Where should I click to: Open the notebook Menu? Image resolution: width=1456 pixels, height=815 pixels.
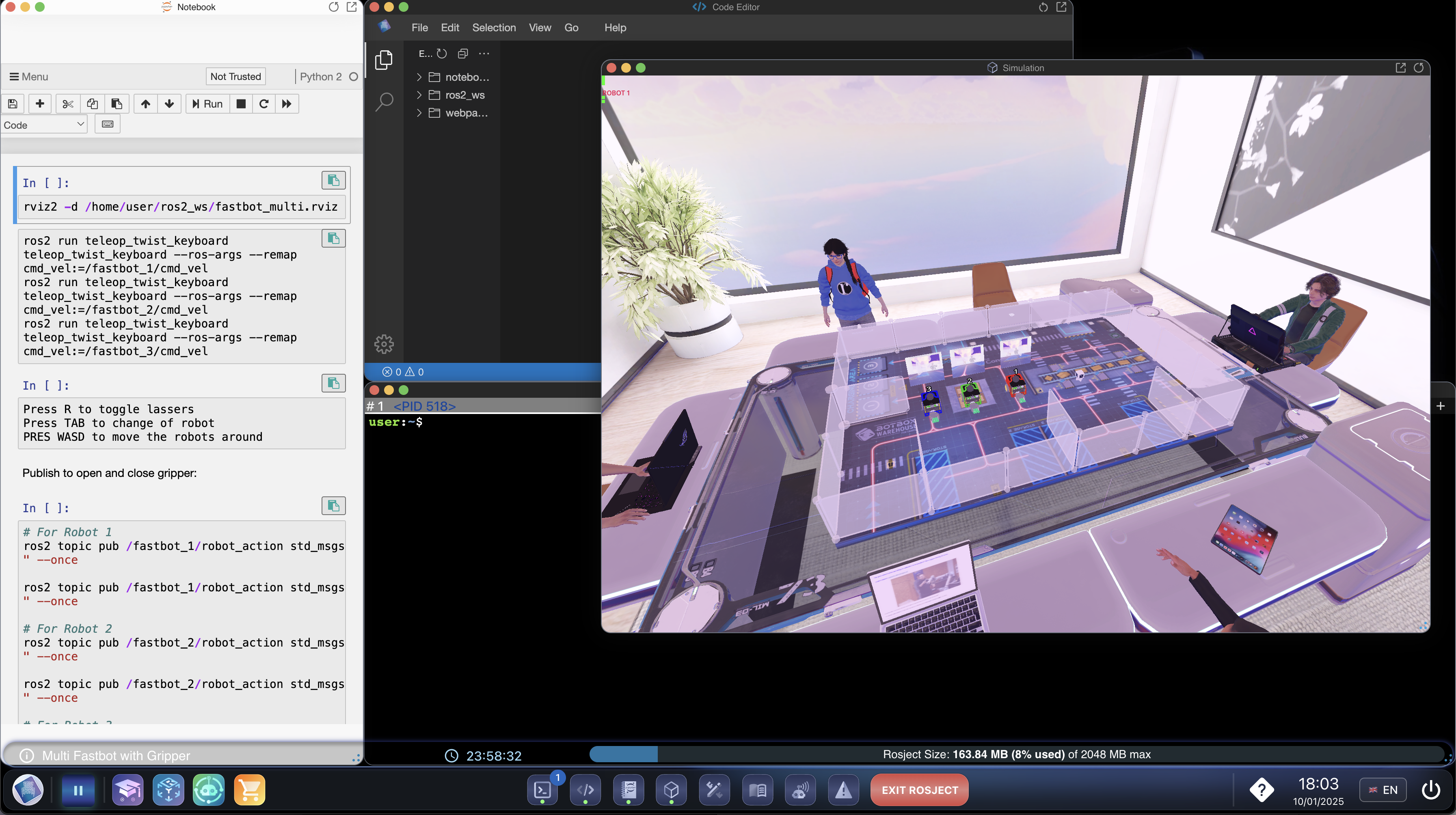pyautogui.click(x=29, y=76)
